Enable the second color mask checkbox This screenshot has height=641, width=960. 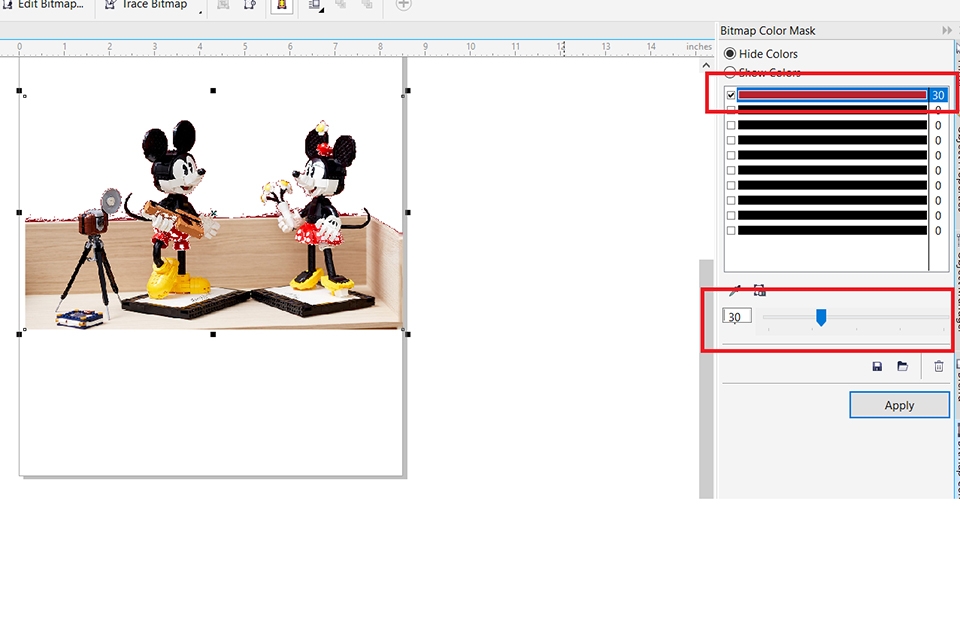point(731,110)
